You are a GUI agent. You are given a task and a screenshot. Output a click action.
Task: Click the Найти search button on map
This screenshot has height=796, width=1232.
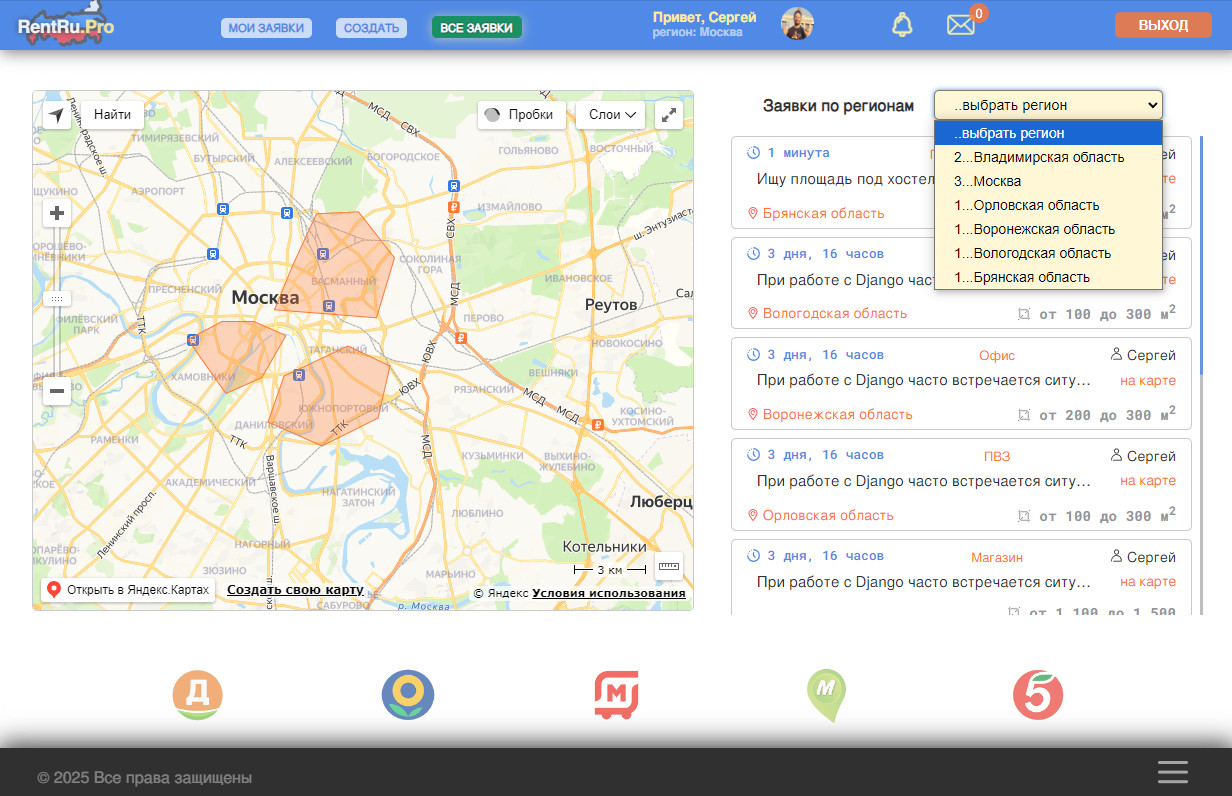(x=112, y=115)
